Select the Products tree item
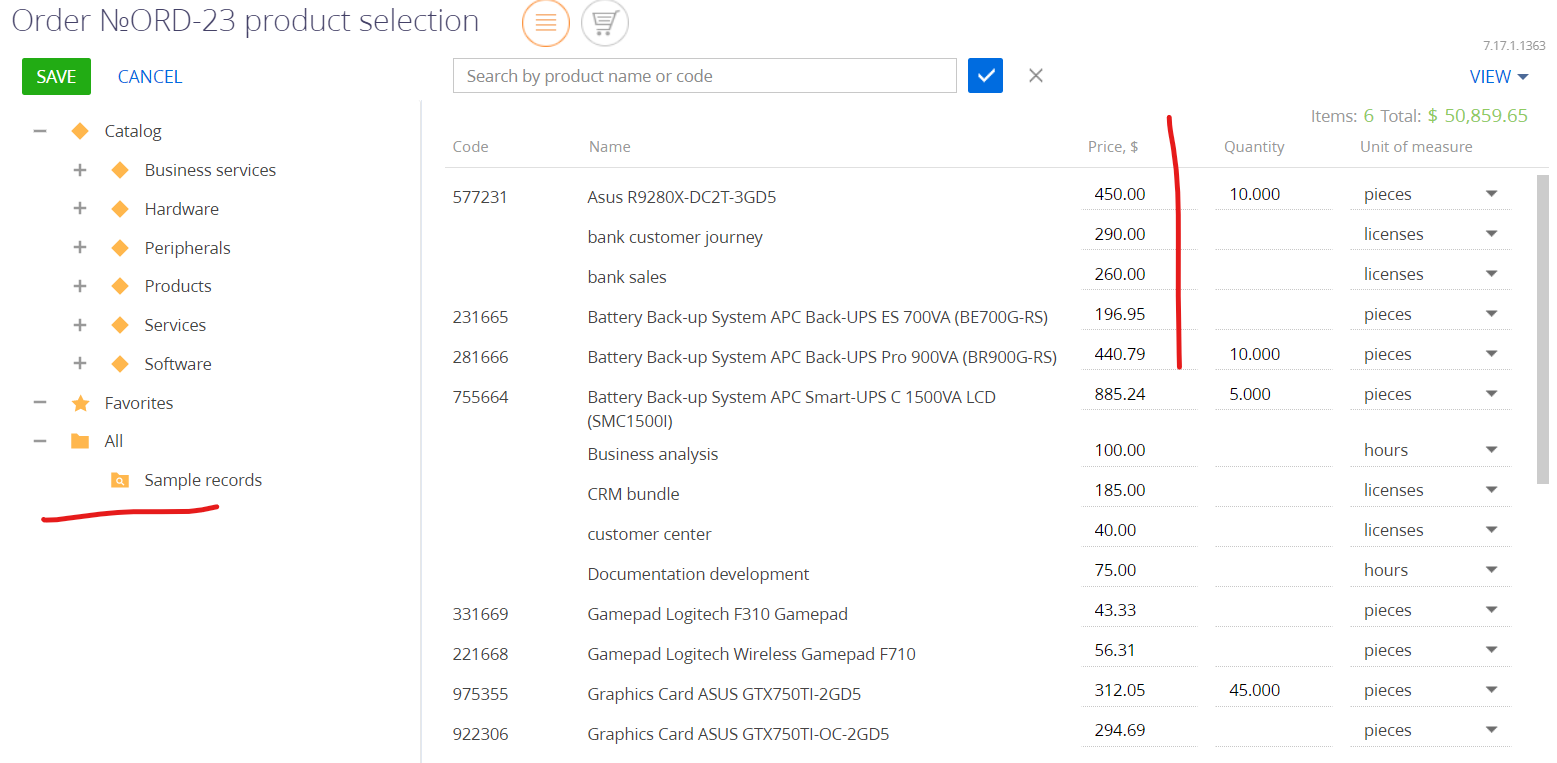The height and width of the screenshot is (763, 1557). 178,286
